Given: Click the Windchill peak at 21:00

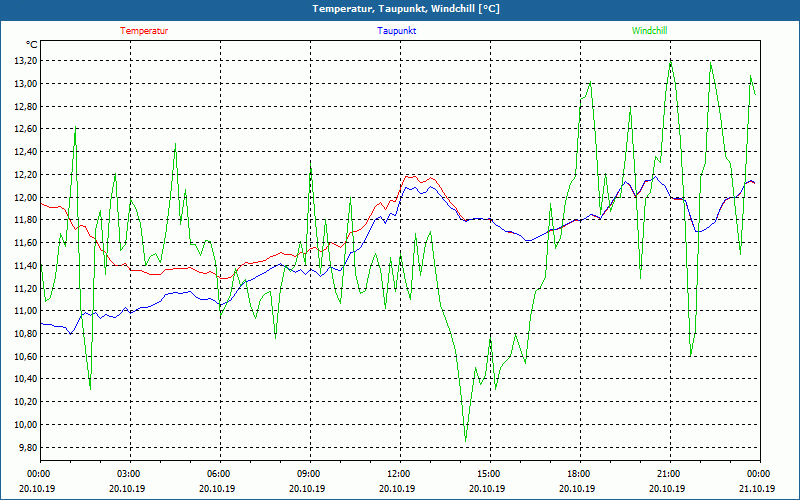Looking at the screenshot, I should pyautogui.click(x=670, y=61).
